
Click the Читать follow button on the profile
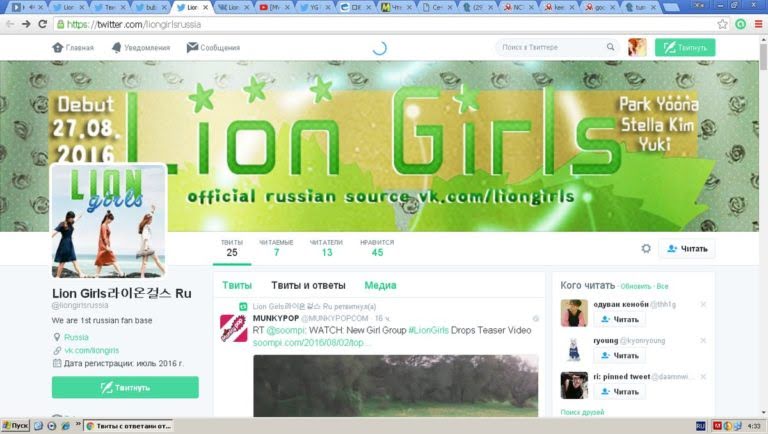pos(687,249)
